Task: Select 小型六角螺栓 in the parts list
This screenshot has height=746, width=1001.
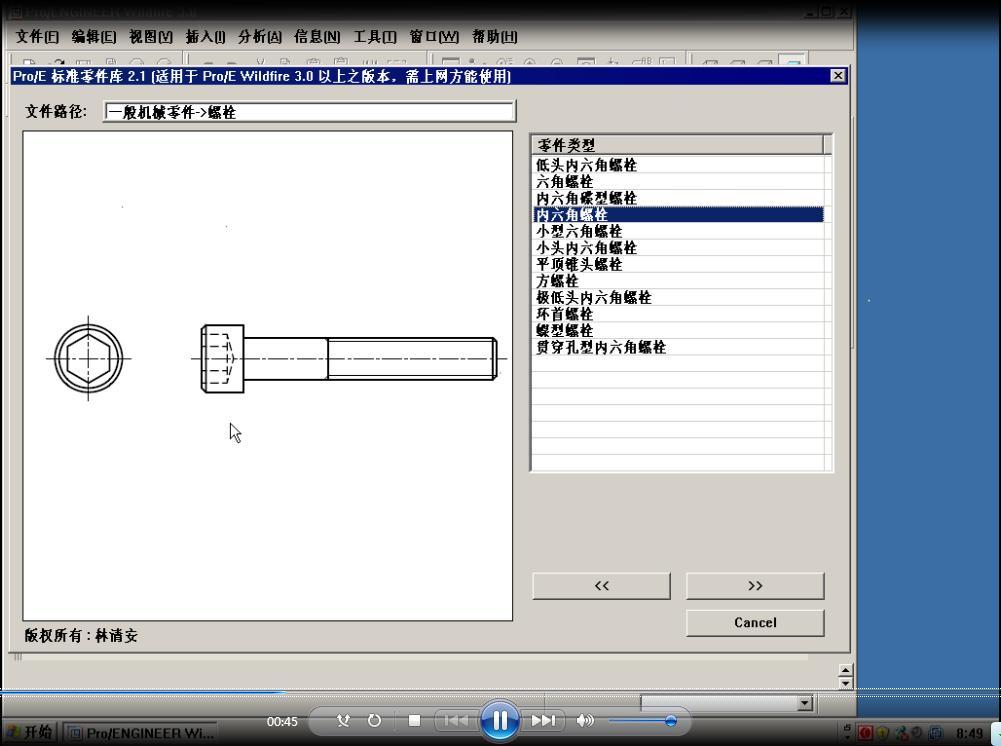Action: (678, 231)
